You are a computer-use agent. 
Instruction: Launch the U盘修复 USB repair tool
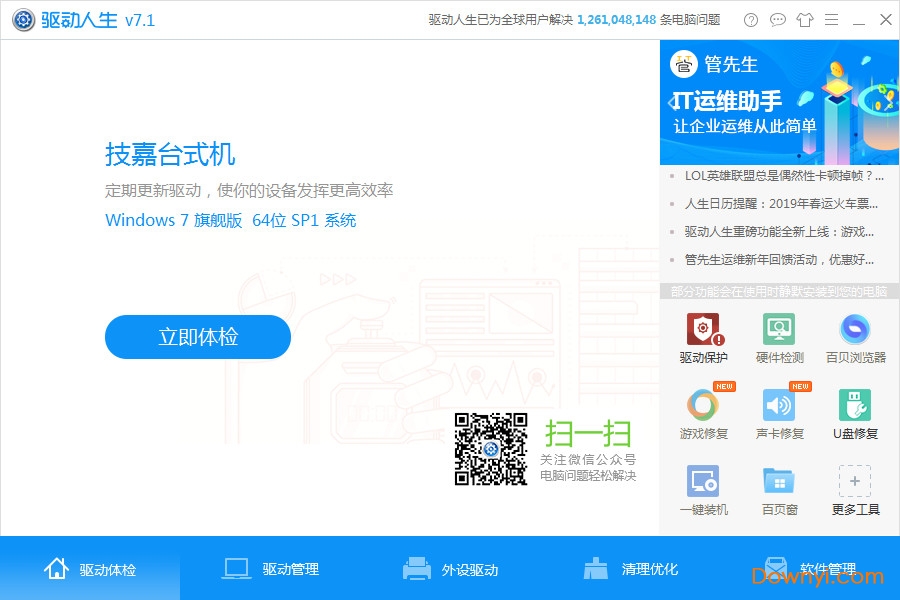(855, 413)
